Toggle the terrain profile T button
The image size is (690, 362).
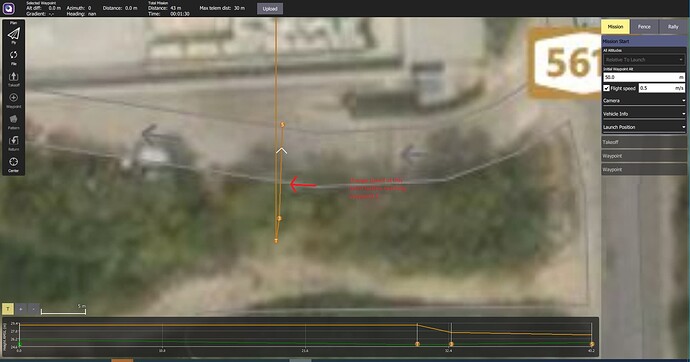coord(8,309)
